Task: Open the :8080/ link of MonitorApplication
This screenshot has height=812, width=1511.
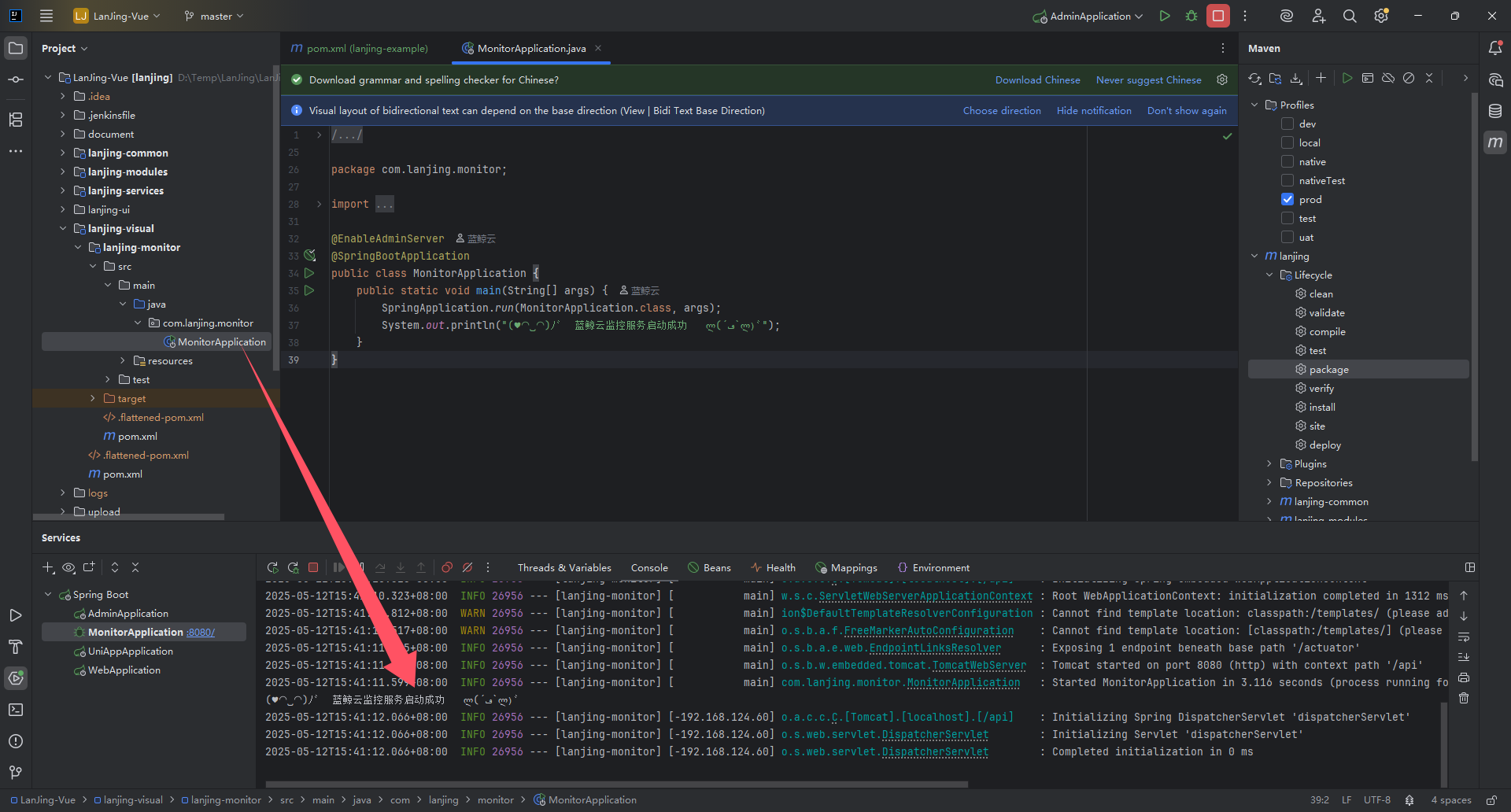Action: pos(201,632)
